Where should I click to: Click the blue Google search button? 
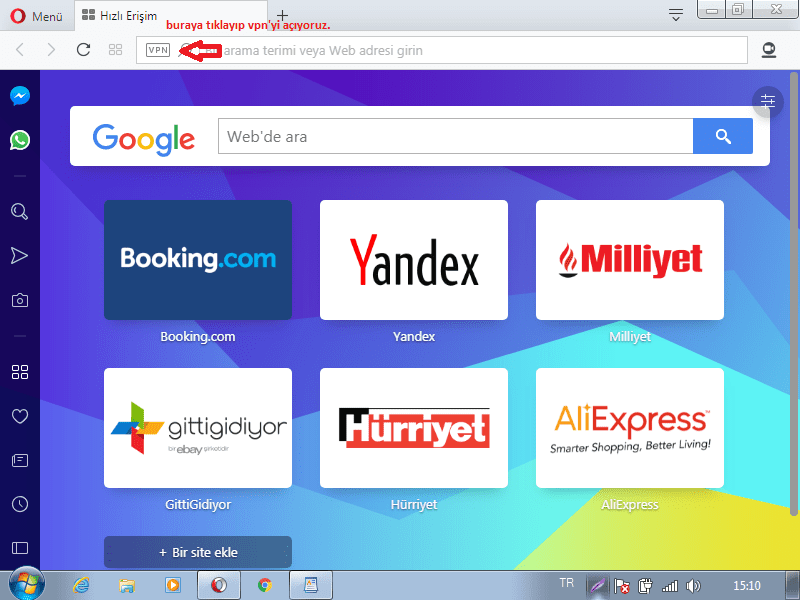click(x=722, y=136)
